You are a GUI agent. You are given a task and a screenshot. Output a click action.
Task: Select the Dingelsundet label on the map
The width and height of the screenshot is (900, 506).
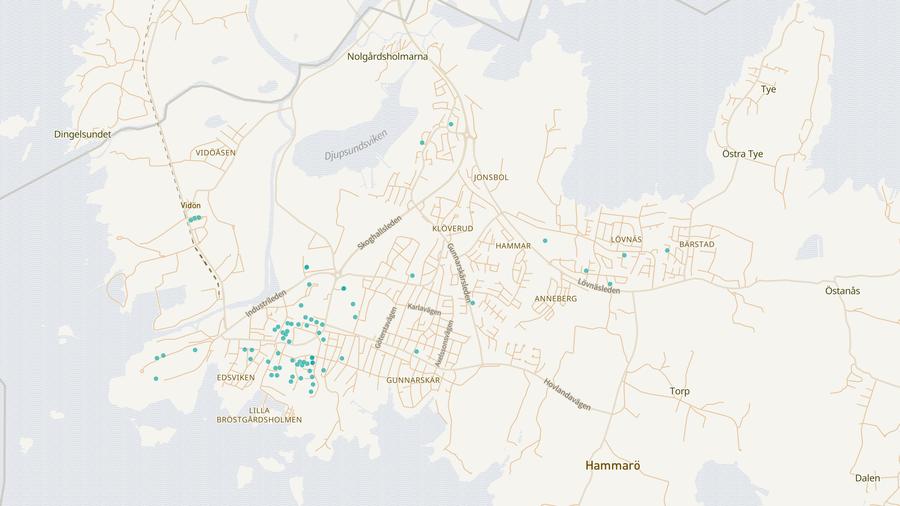pos(82,134)
